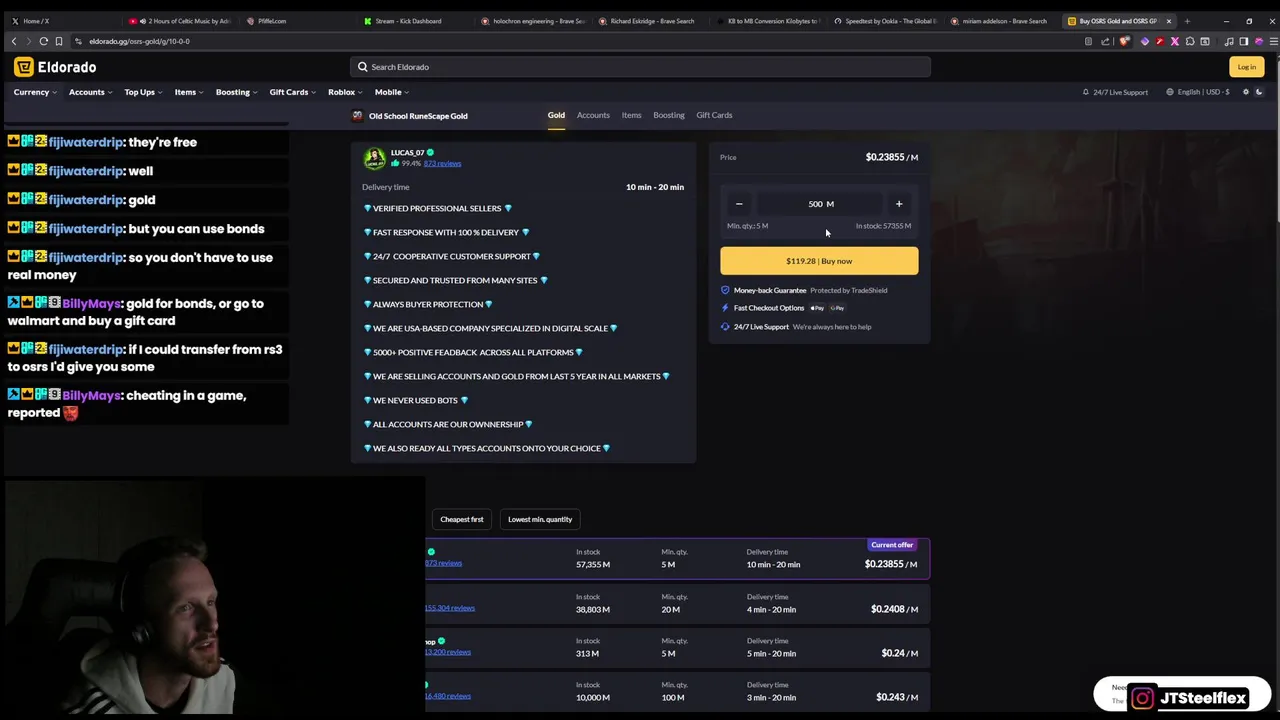Click the LUCAS_07 seller name
The height and width of the screenshot is (720, 1280).
click(407, 153)
